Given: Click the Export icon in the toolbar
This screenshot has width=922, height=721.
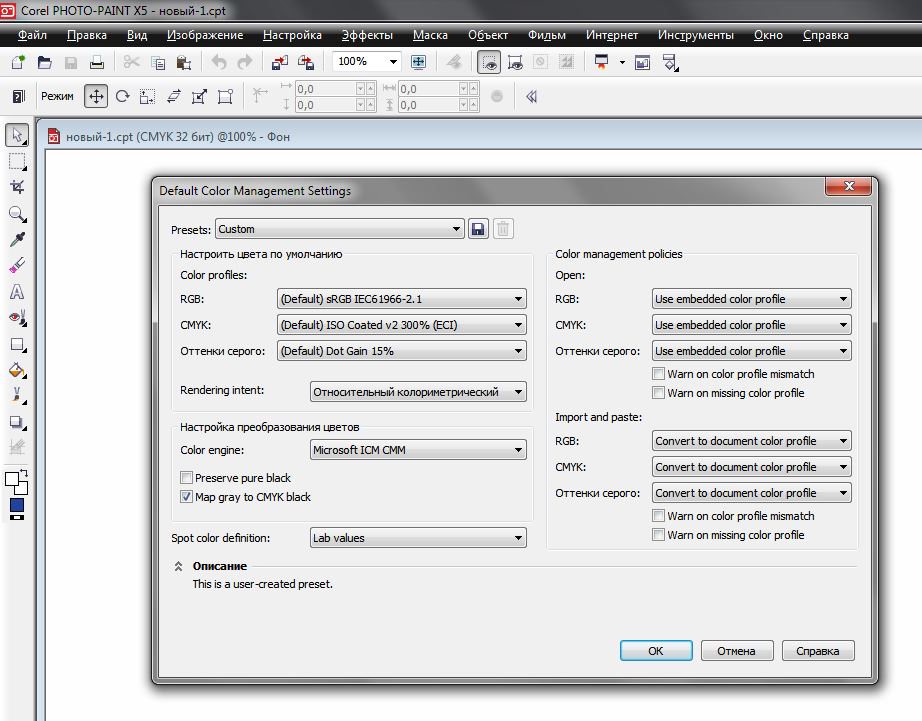Looking at the screenshot, I should [306, 62].
